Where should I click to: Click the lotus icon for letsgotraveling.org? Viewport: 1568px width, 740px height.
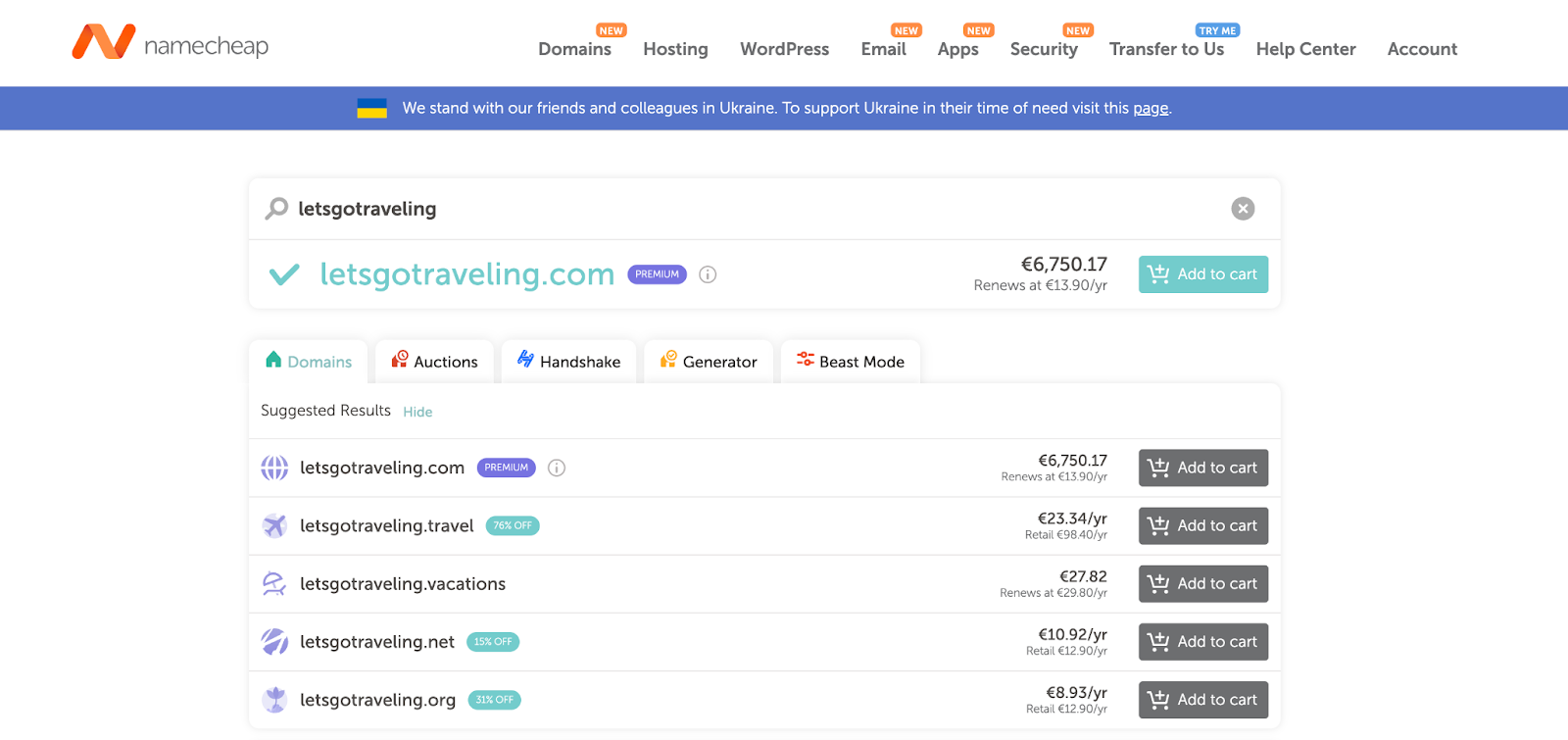click(x=274, y=700)
